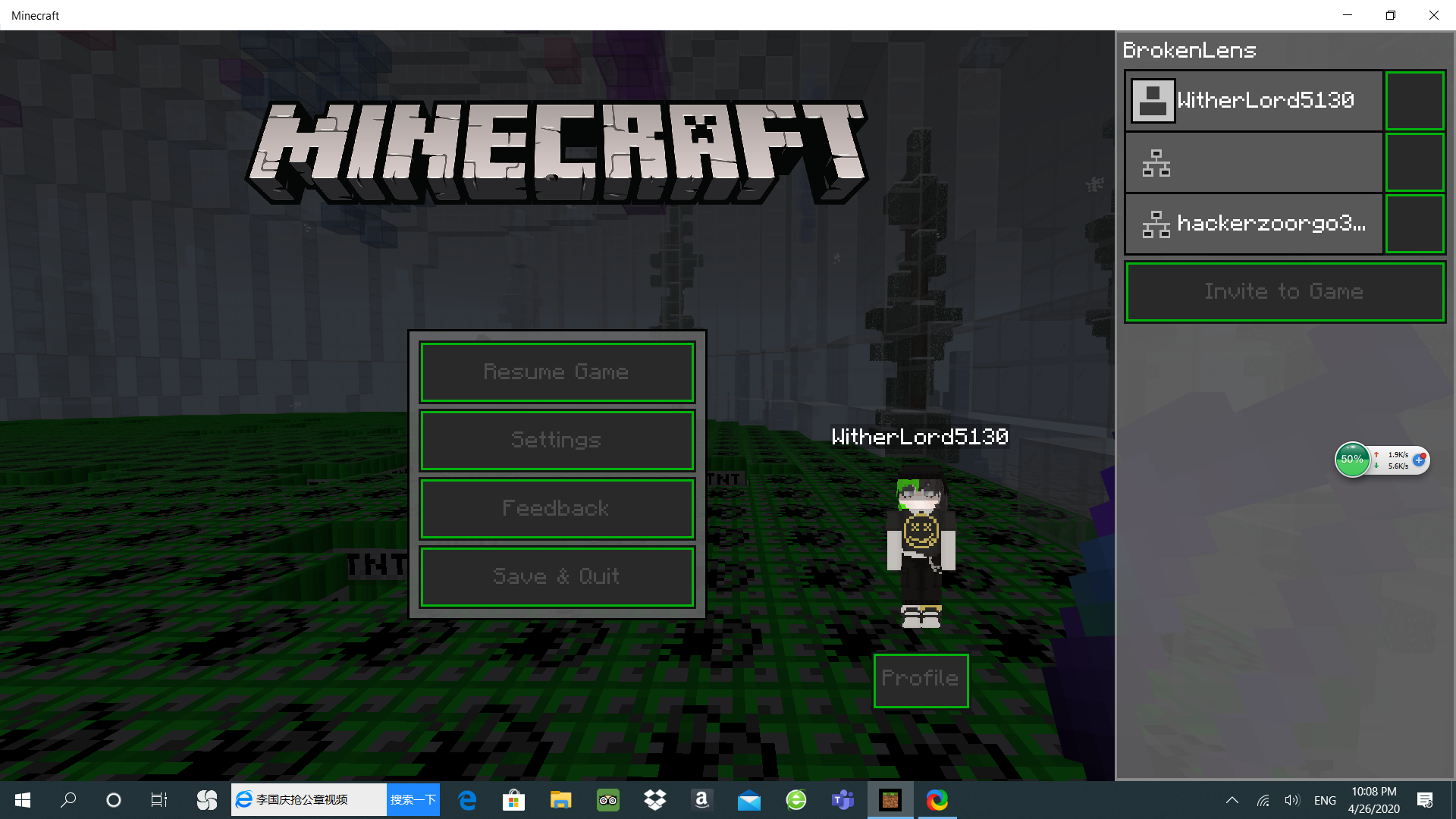
Task: Click the taskbar search text box
Action: click(x=309, y=800)
